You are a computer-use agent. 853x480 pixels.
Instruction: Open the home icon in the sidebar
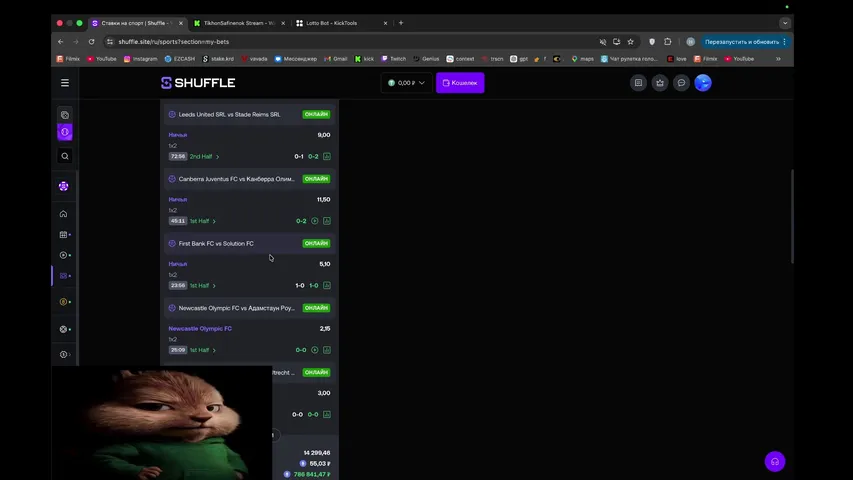(64, 214)
